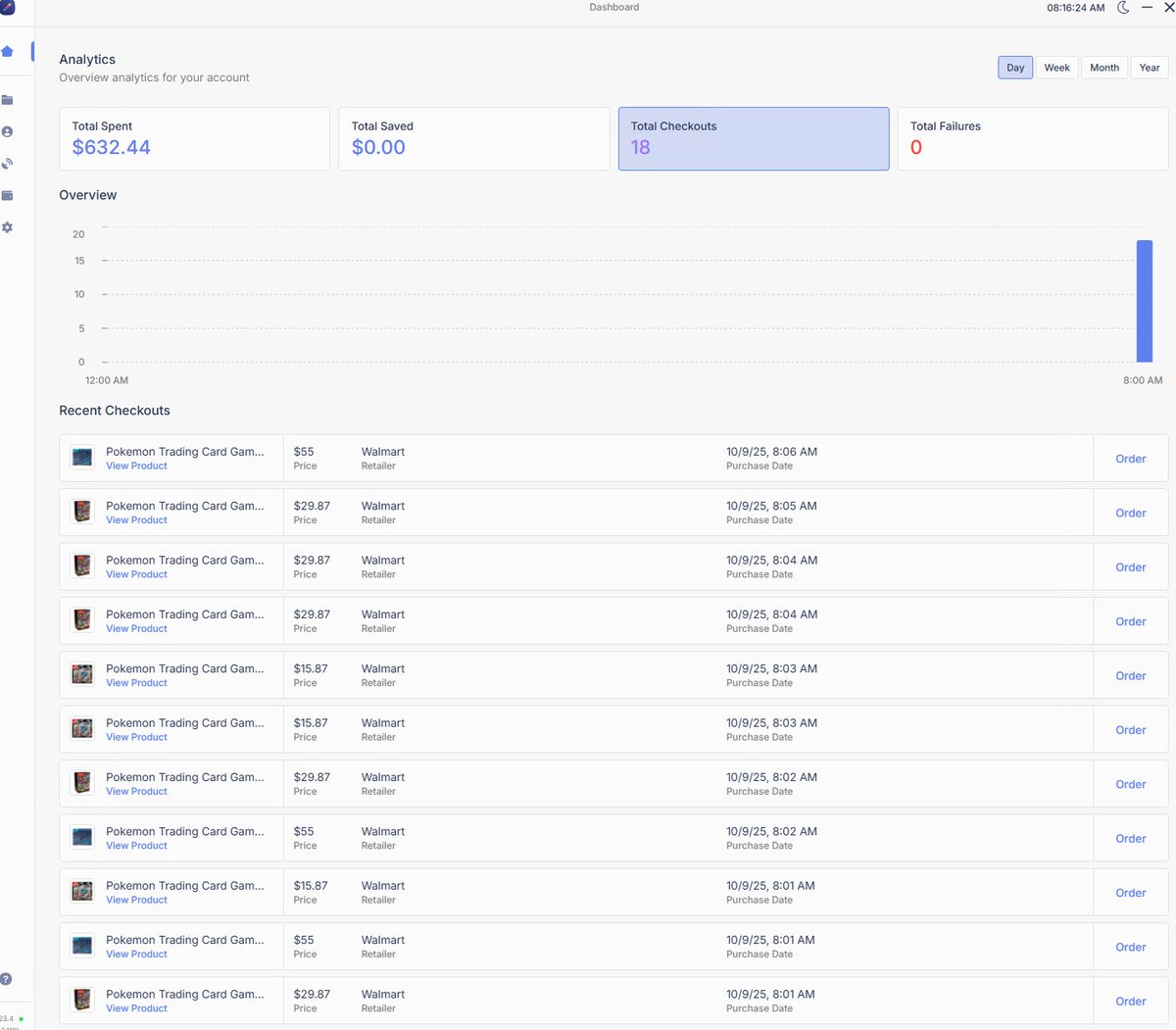Click the help question mark icon
The image size is (1176, 1030).
[6, 979]
